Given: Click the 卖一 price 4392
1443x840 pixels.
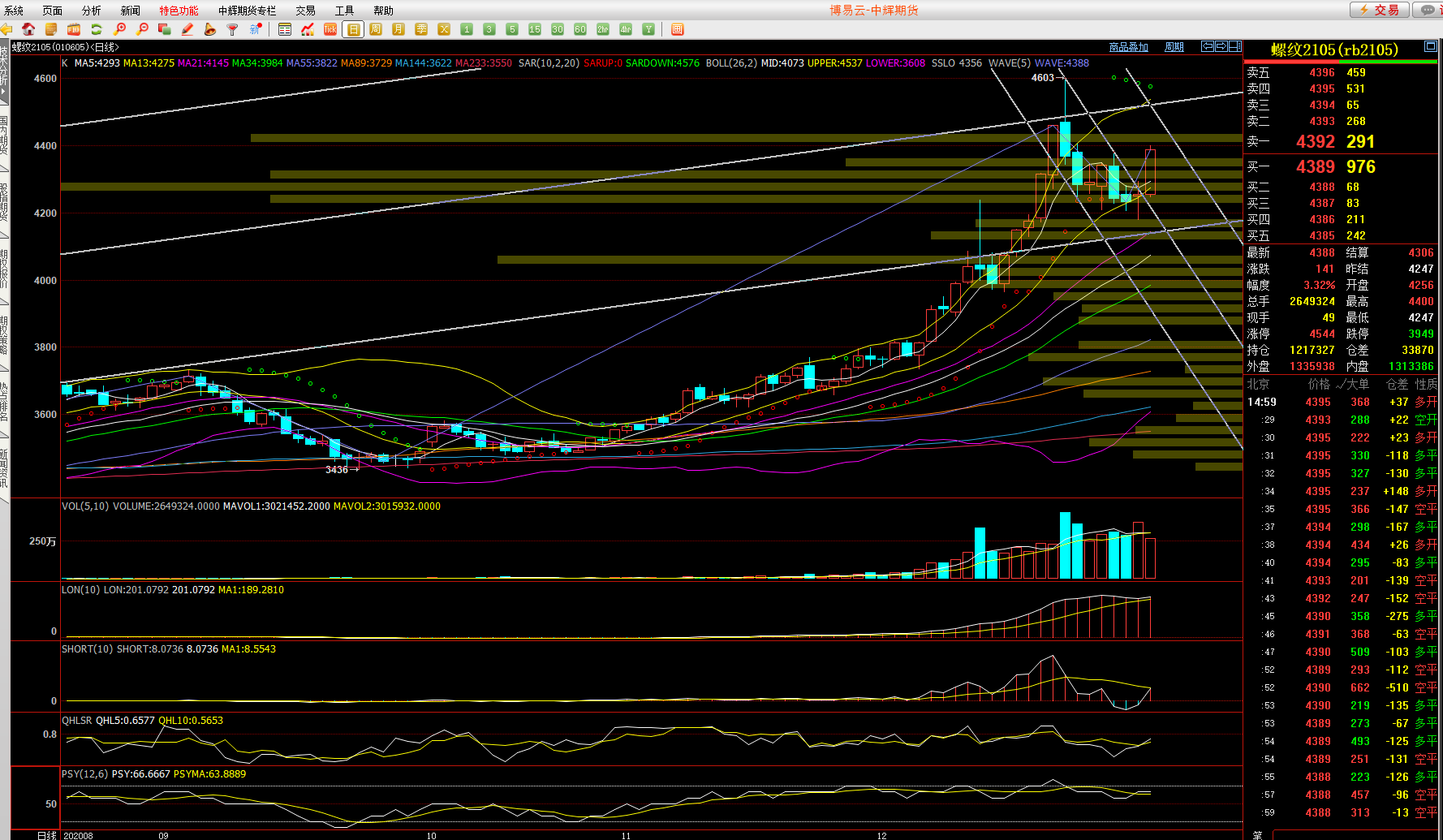Looking at the screenshot, I should [1315, 141].
